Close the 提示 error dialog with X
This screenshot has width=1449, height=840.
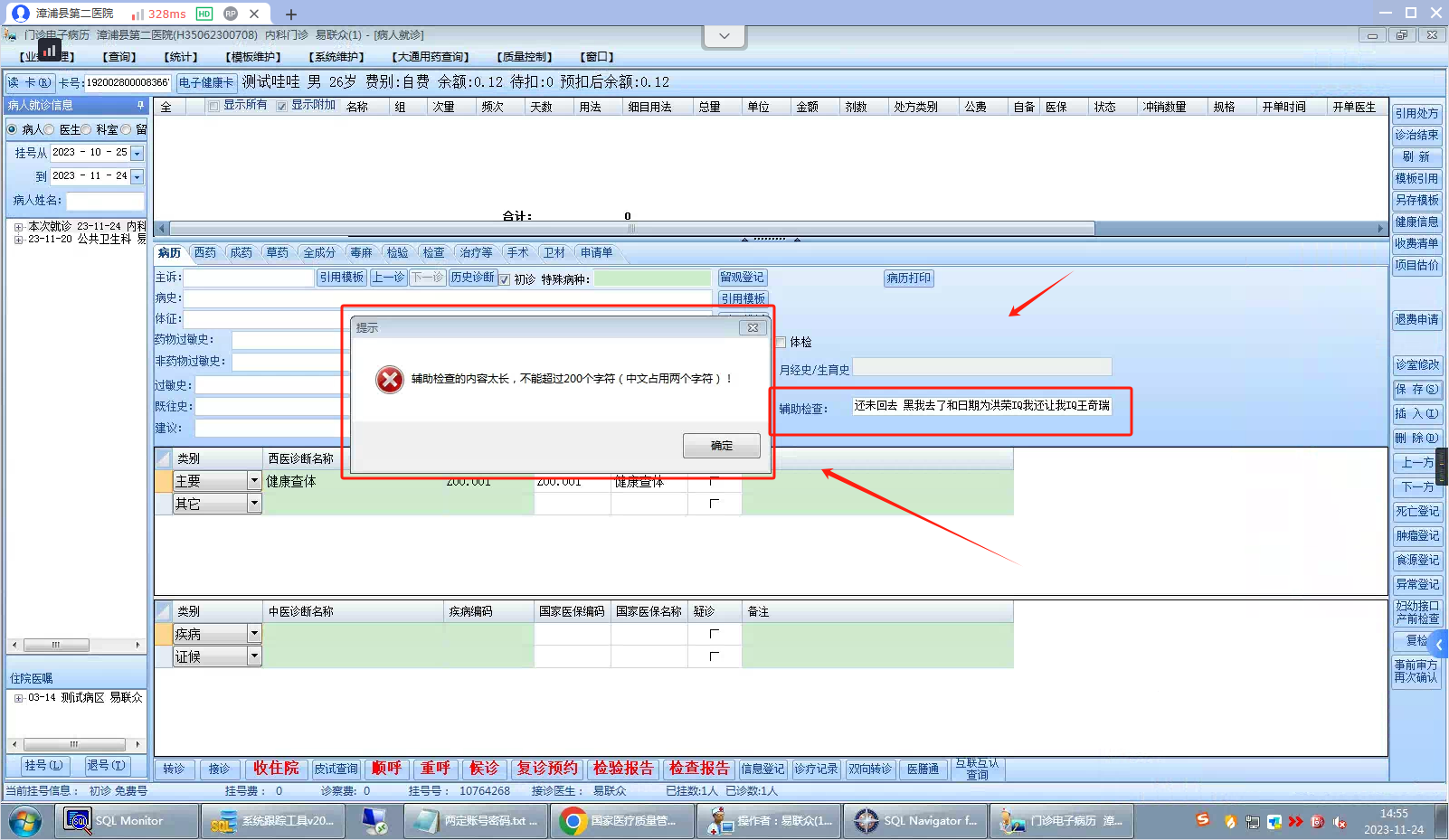coord(753,327)
